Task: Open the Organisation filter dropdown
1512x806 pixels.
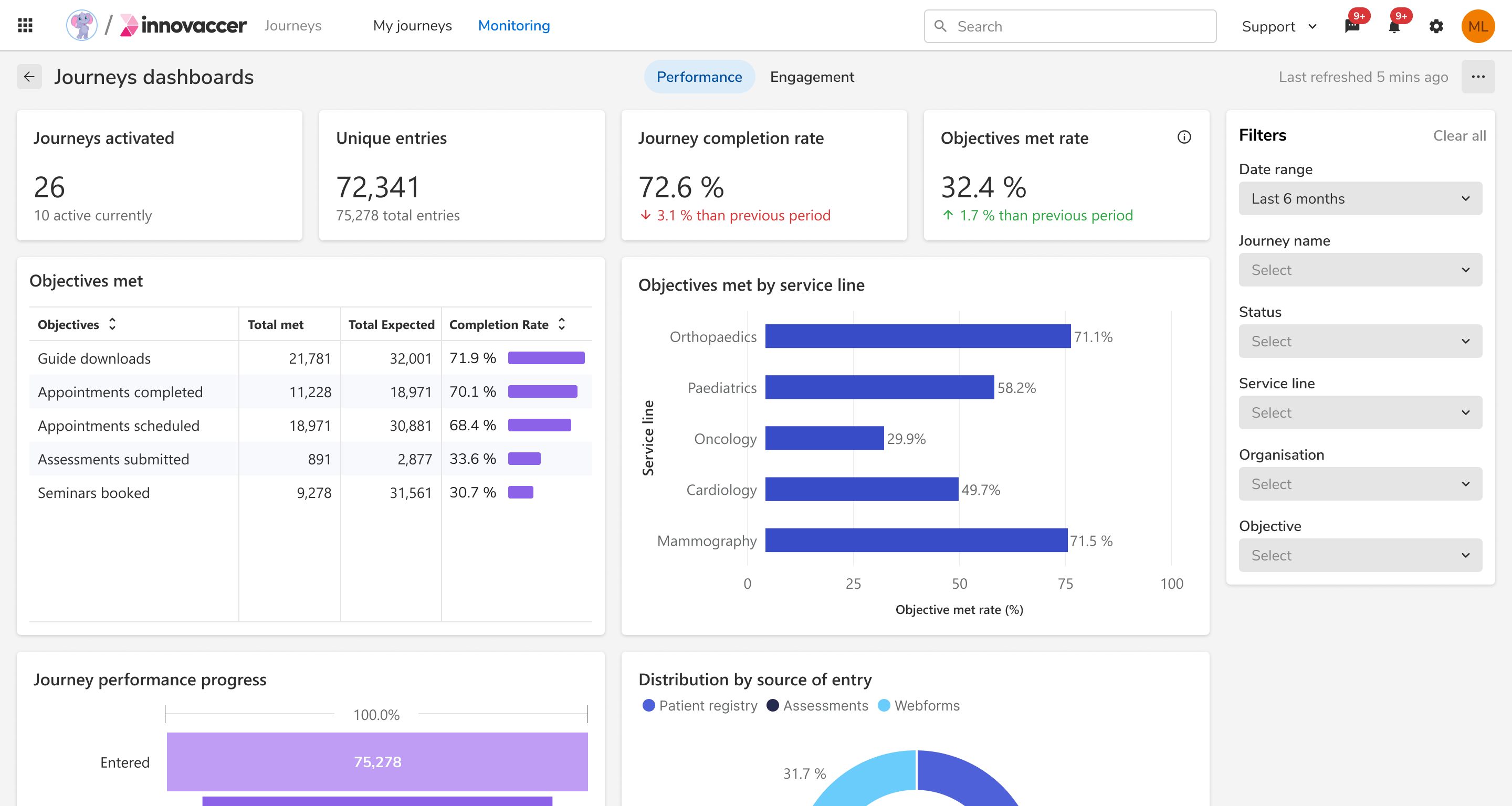Action: tap(1360, 484)
